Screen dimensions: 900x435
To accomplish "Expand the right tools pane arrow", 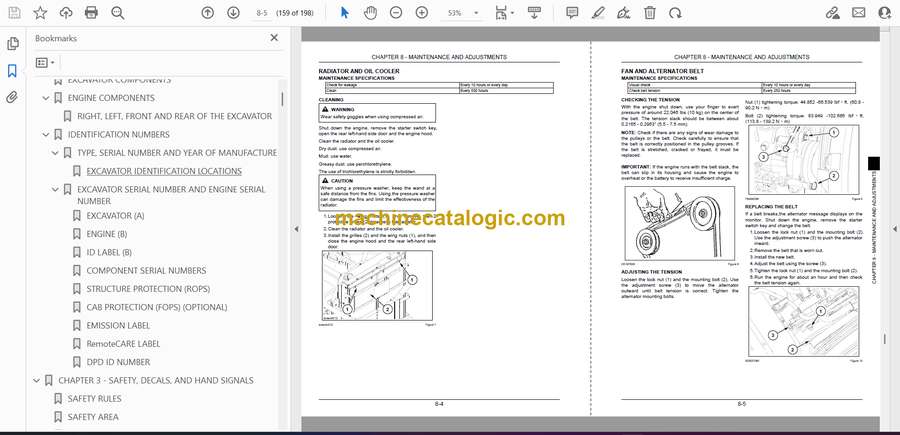I will point(895,229).
